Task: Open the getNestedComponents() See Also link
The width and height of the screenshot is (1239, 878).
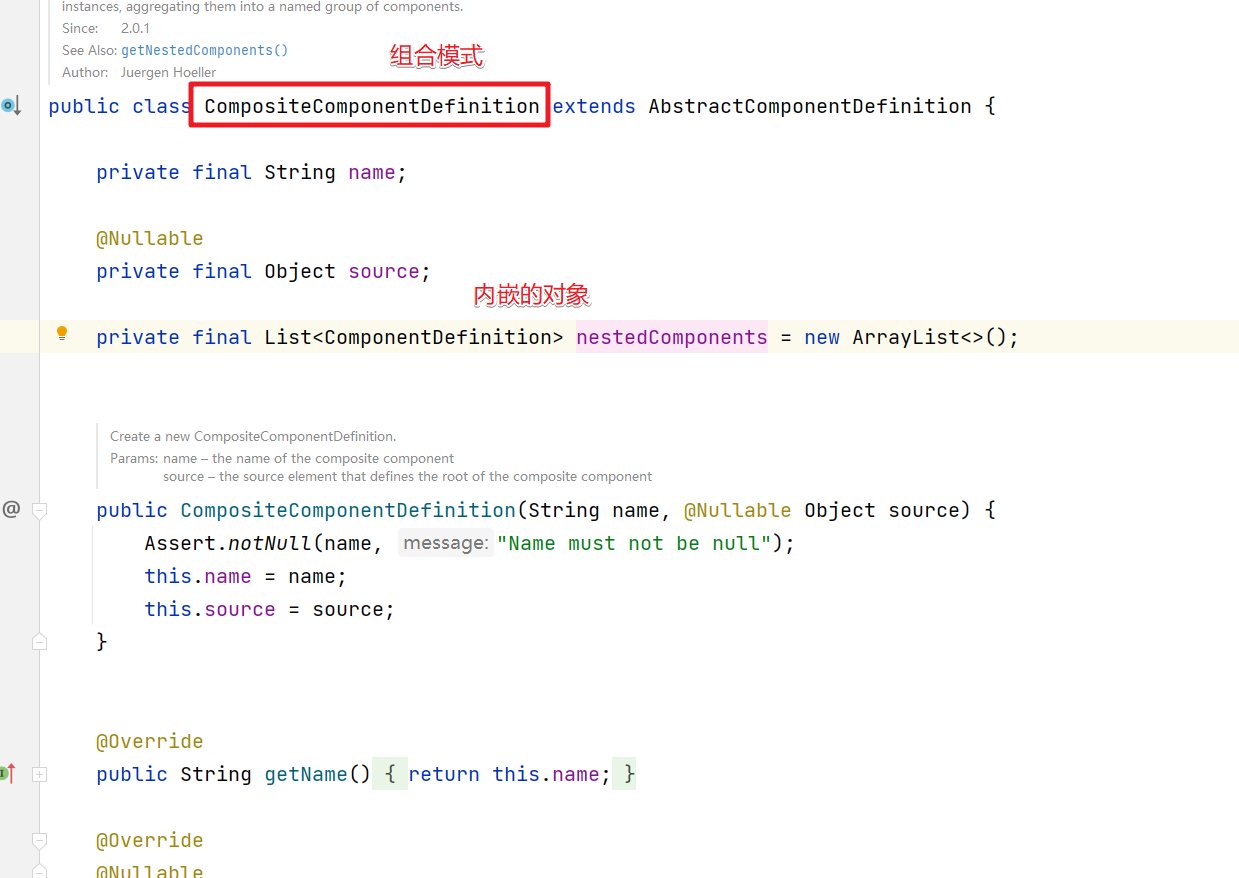Action: coord(205,50)
